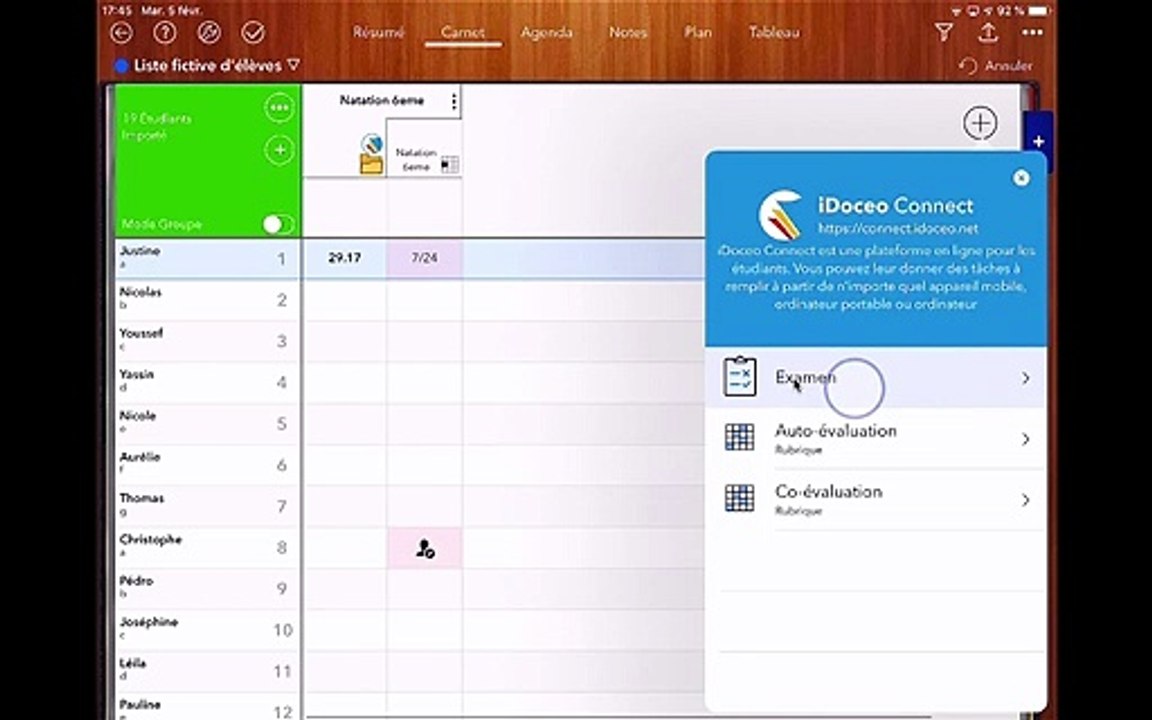Select the Co-évaluation label
Viewport: 1152px width, 720px height.
coord(829,492)
